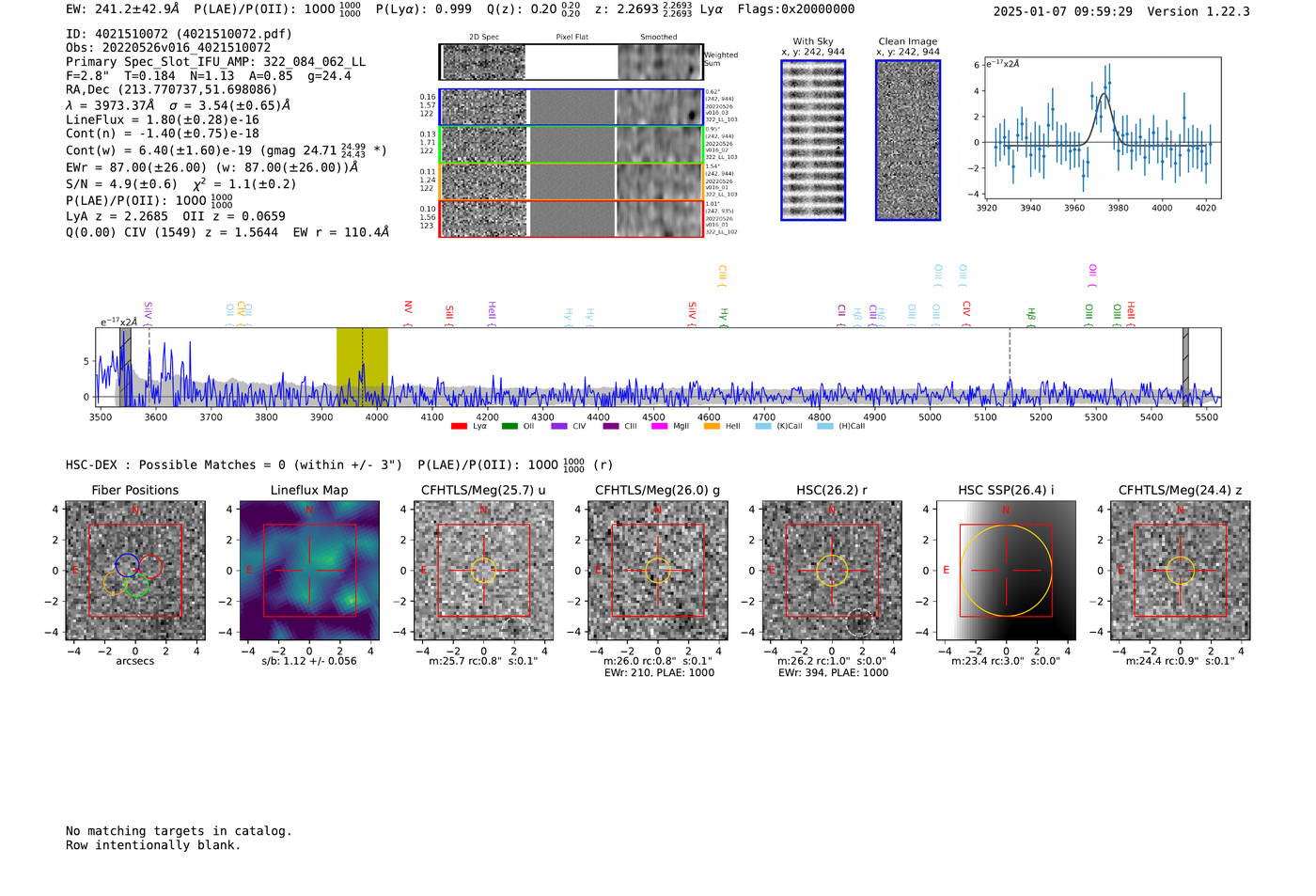Click the green OII legend swatch

pyautogui.click(x=509, y=426)
